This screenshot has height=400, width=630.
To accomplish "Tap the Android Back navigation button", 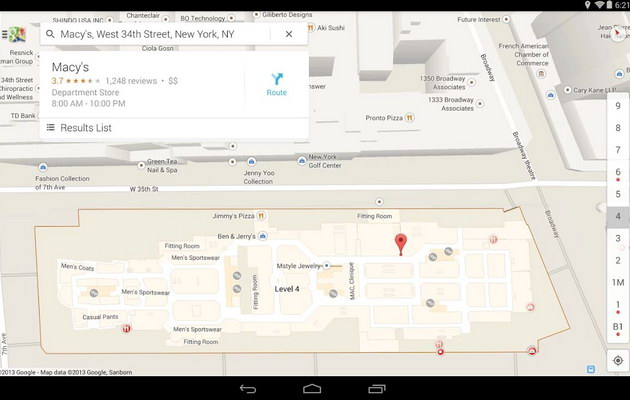I will (248, 389).
